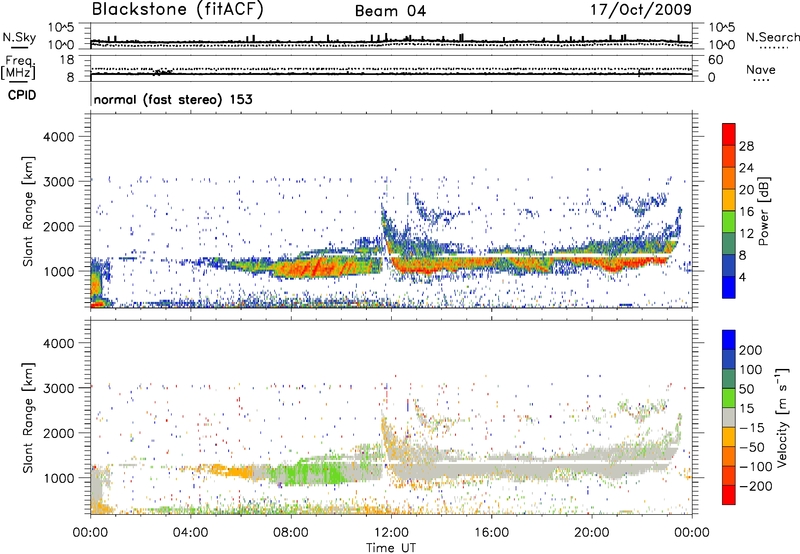Click the 12:00 time tick label
The width and height of the screenshot is (800, 554).
coord(391,533)
